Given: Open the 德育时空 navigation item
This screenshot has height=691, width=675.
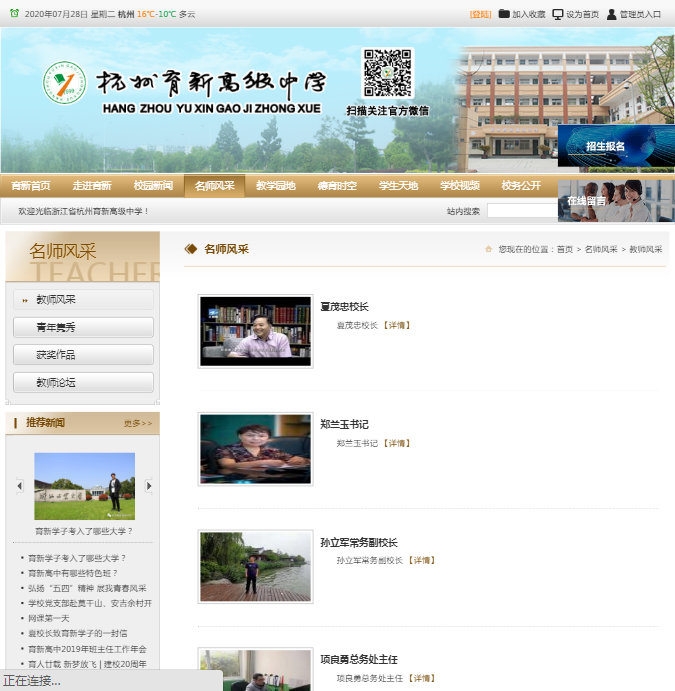Looking at the screenshot, I should [x=337, y=186].
